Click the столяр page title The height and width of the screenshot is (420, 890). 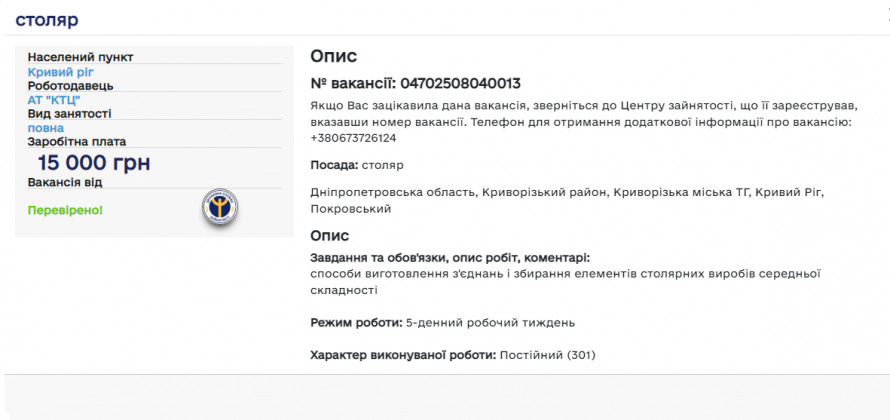[x=47, y=20]
